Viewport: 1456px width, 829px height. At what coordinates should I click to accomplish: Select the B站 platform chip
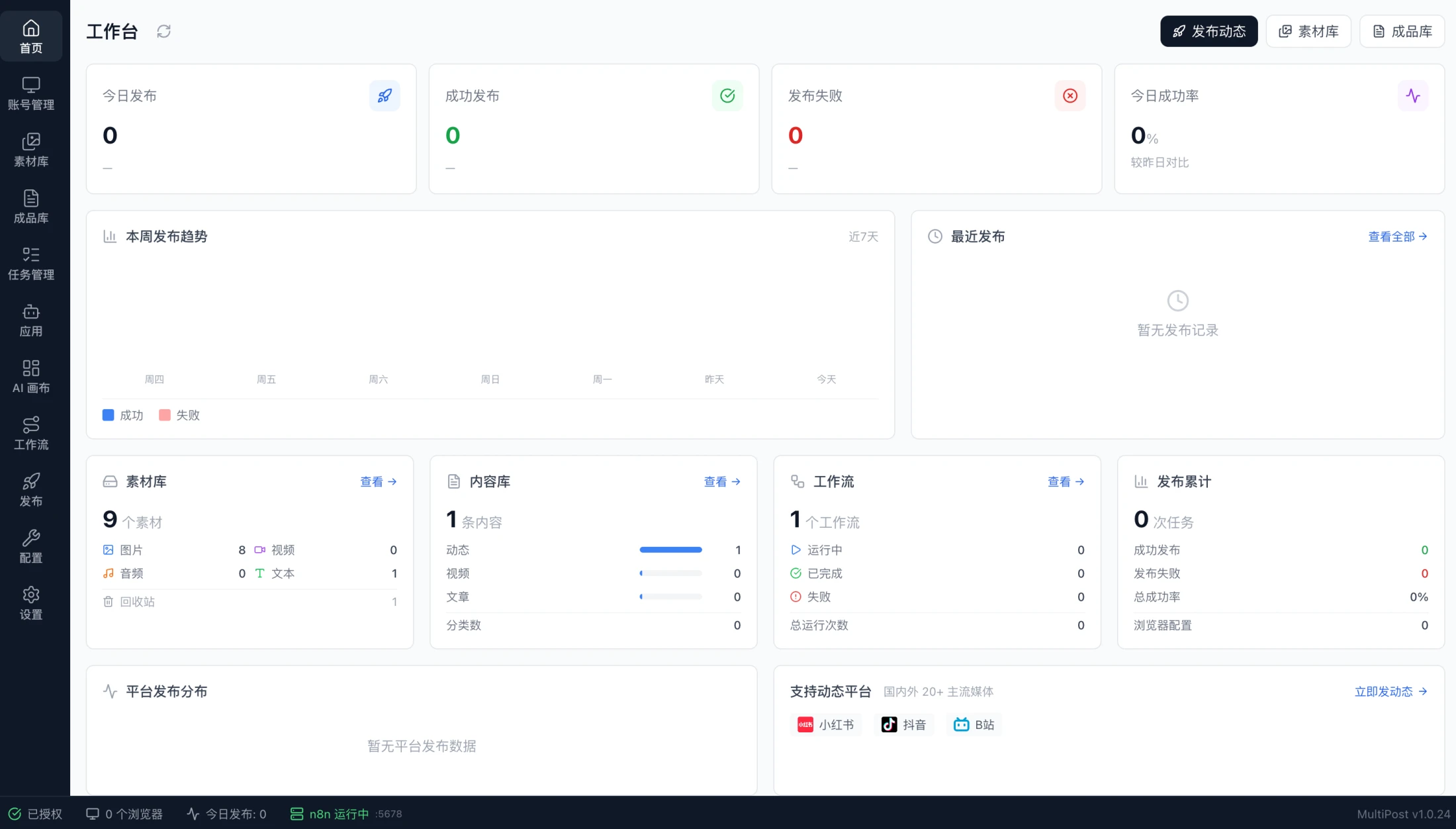coord(974,724)
